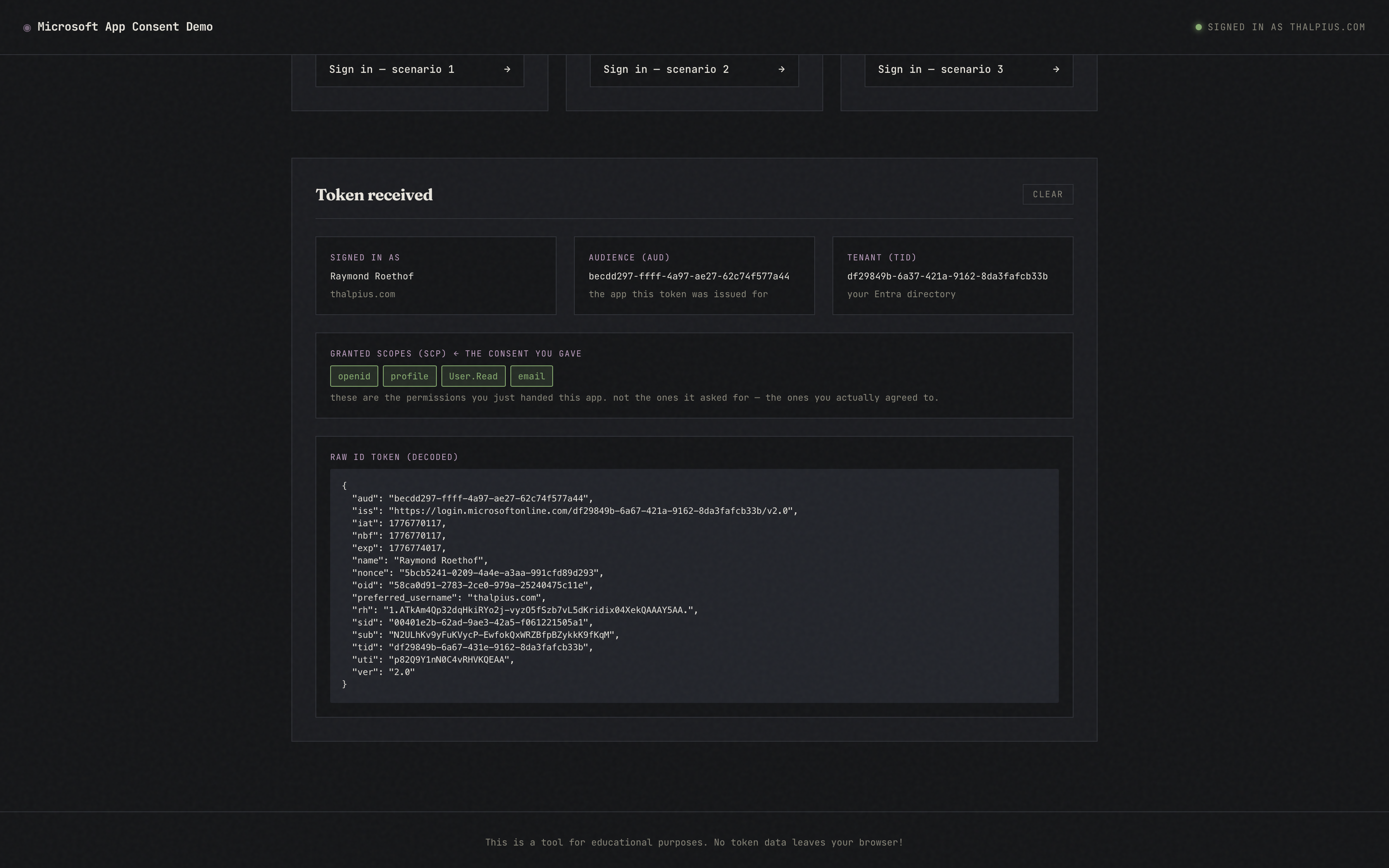The height and width of the screenshot is (868, 1389).
Task: Click Raymond Roethof name in signed-in card
Action: pos(372,276)
